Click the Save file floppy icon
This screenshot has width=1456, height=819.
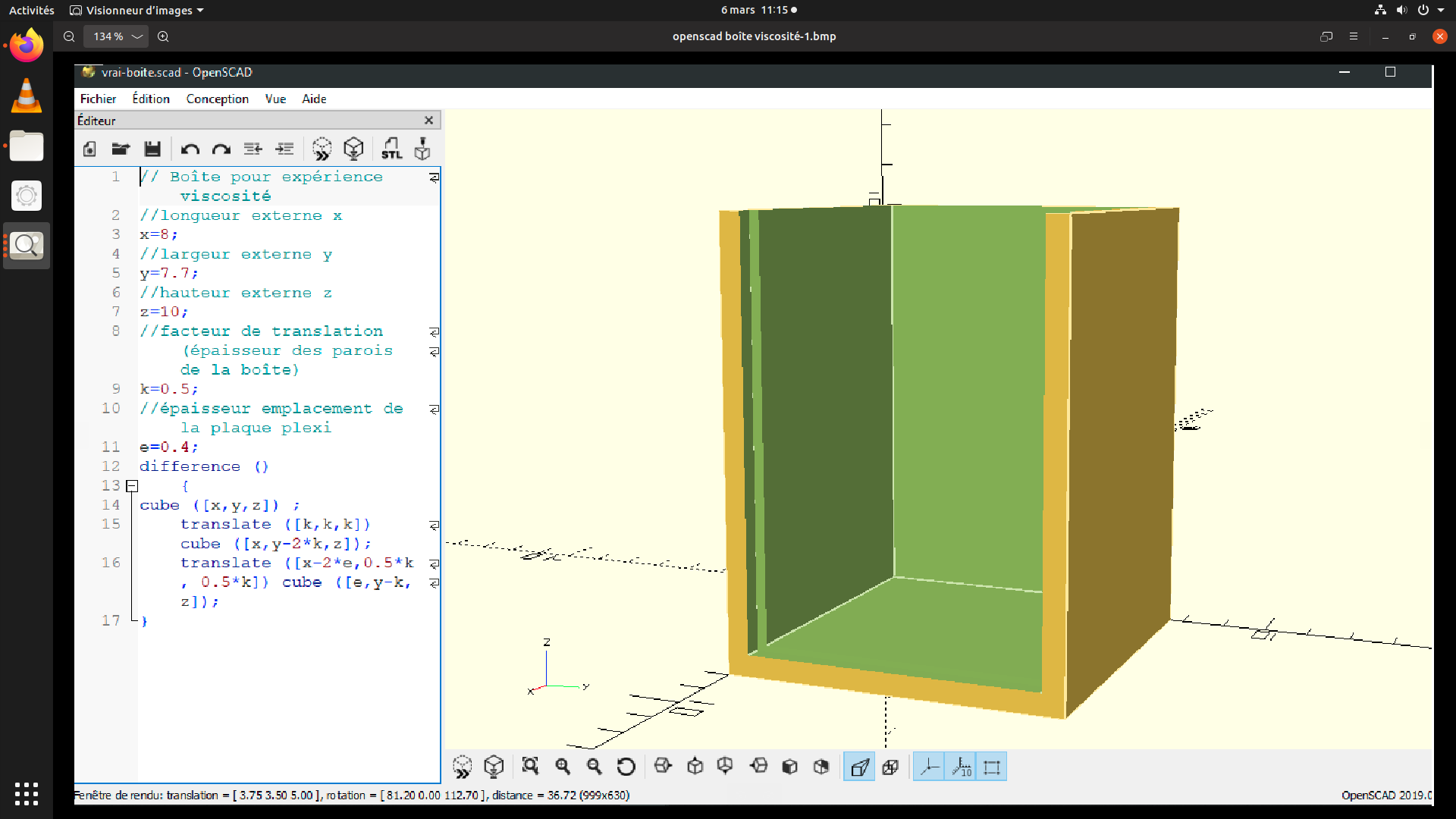point(152,149)
